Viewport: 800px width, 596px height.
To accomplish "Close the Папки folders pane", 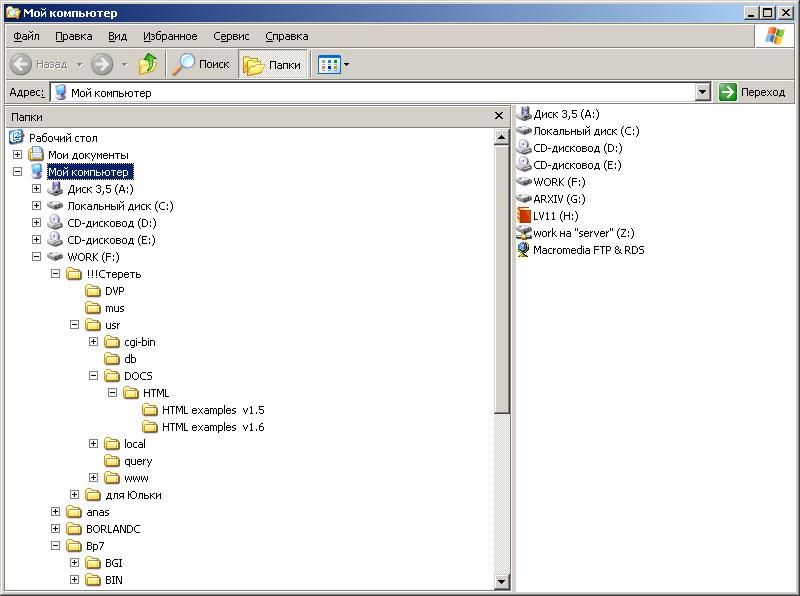I will tap(499, 116).
